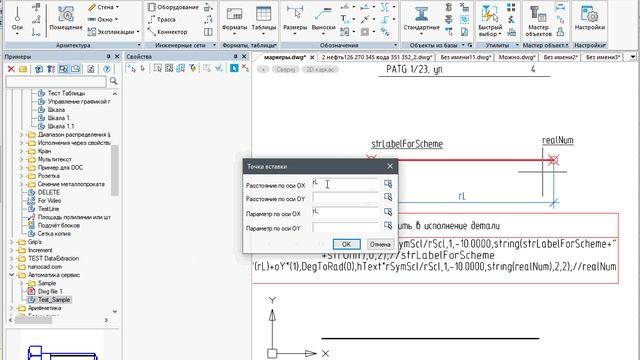The image size is (640, 360).
Task: Launch Мастер объектов object wizard
Action: (x=538, y=20)
